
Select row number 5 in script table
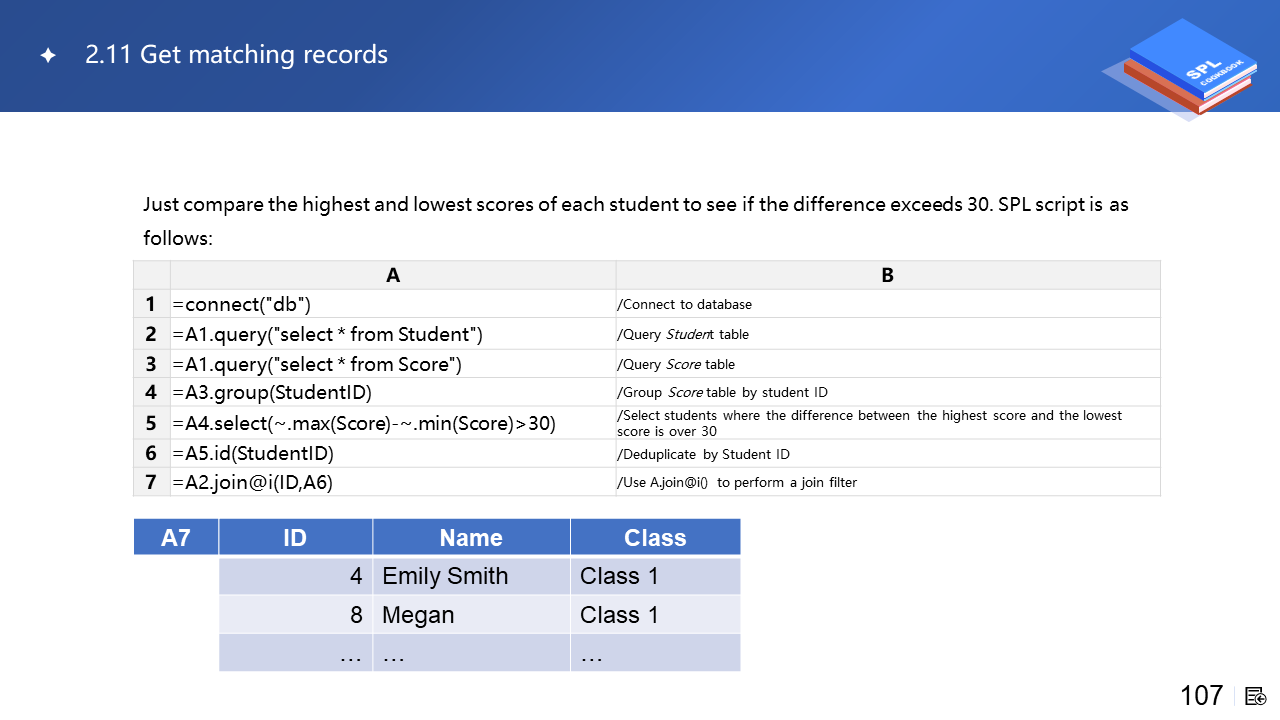pyautogui.click(x=151, y=423)
